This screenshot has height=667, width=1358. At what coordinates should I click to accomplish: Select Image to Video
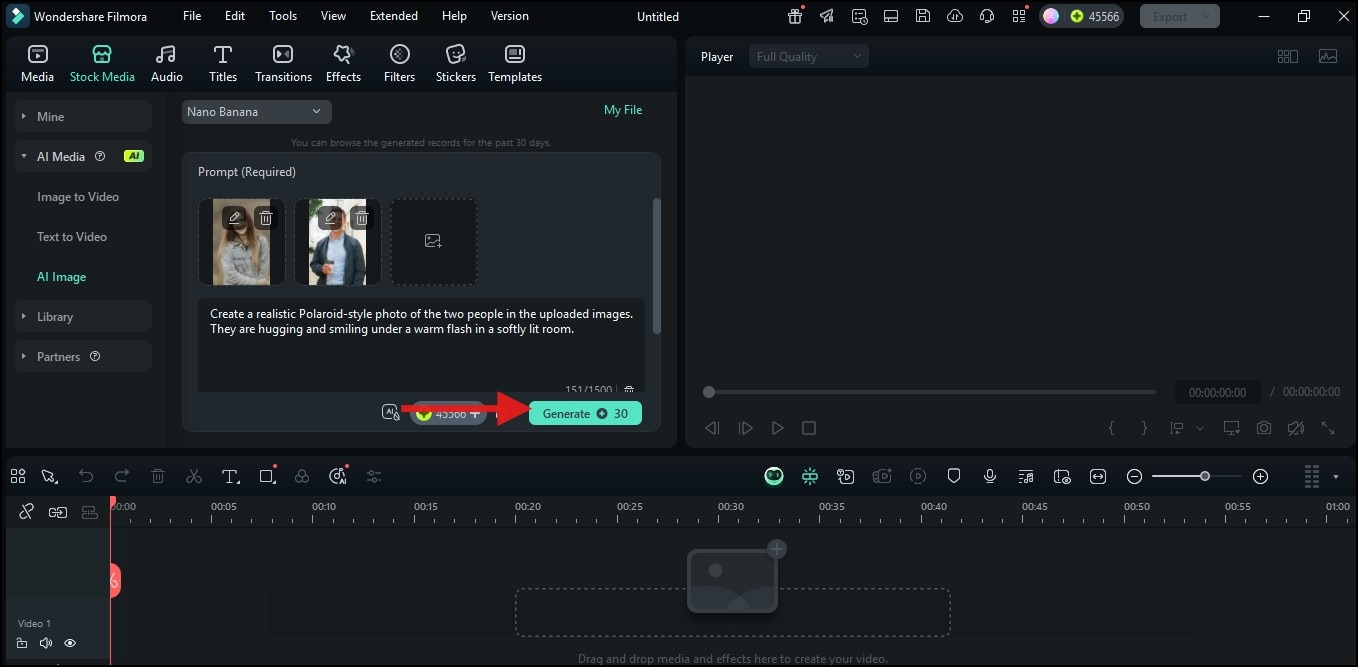click(78, 197)
